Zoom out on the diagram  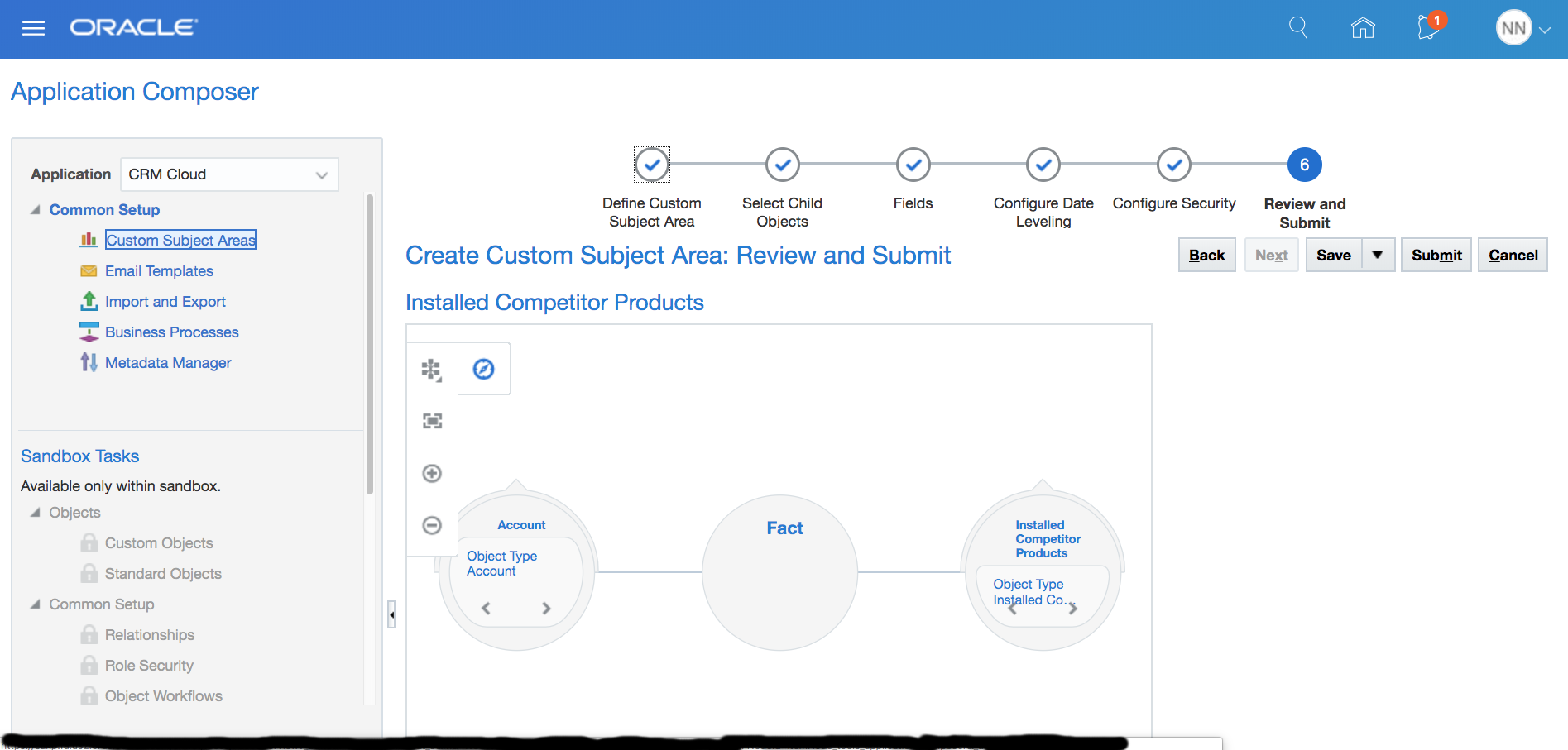tap(432, 525)
